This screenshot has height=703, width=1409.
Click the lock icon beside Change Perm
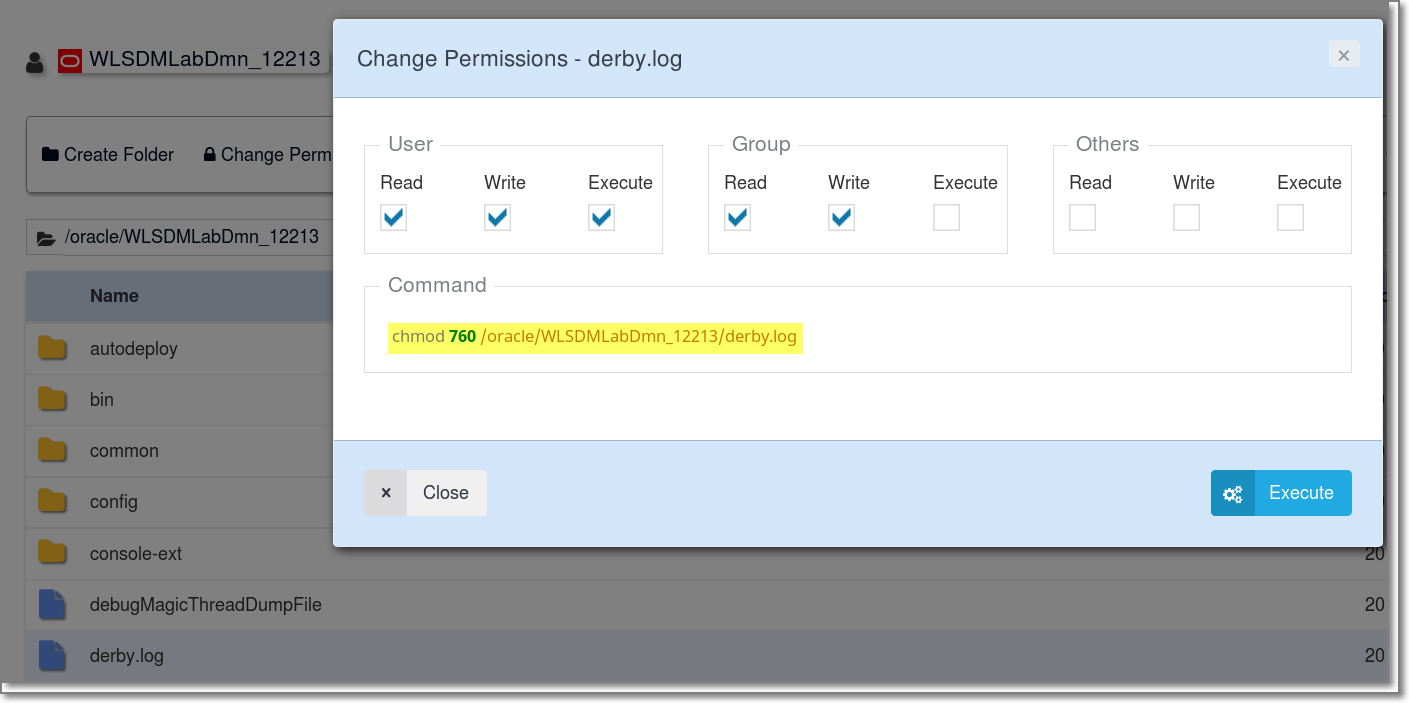[x=210, y=155]
